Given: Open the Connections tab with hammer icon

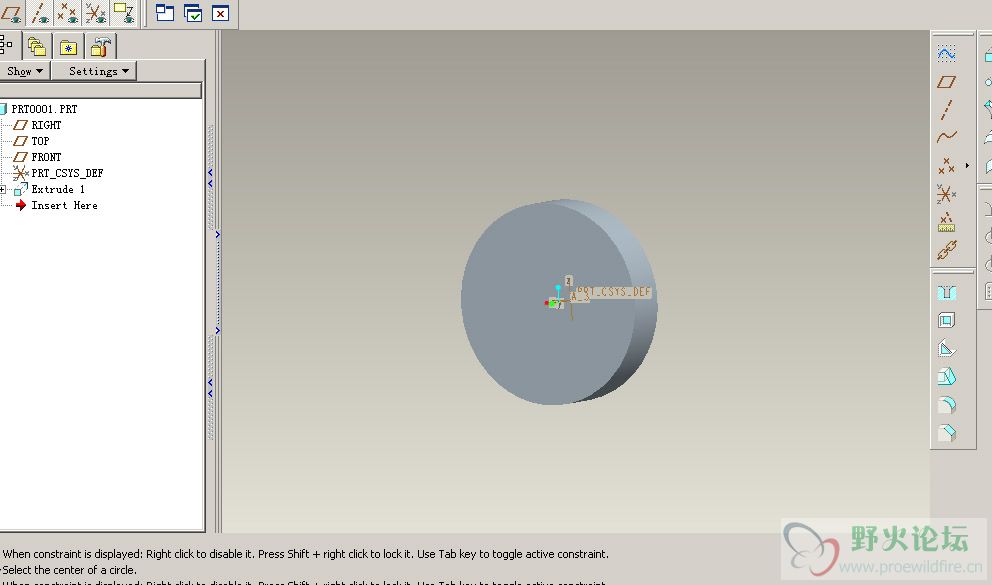Looking at the screenshot, I should pos(100,47).
